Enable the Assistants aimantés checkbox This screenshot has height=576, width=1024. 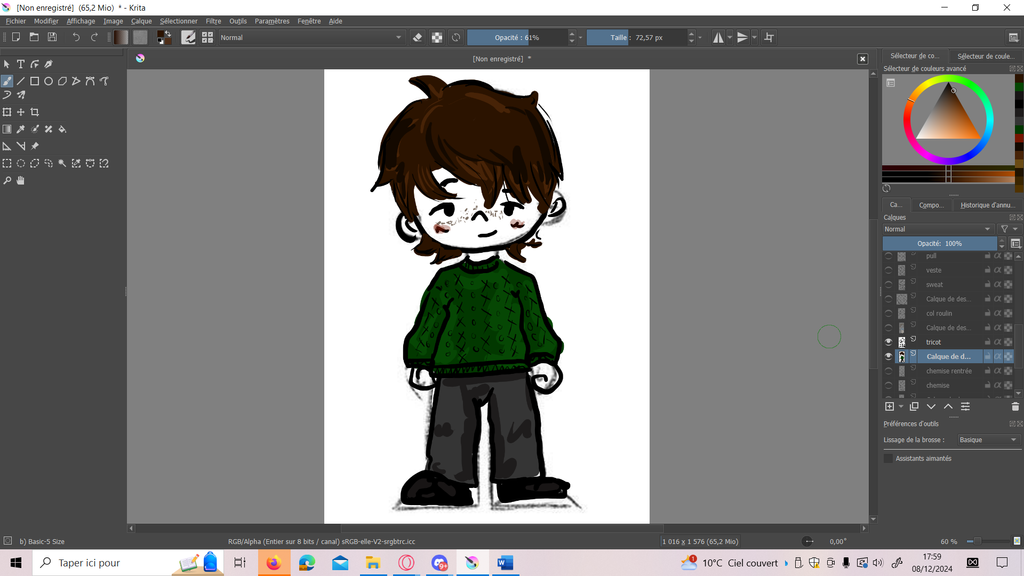(x=888, y=458)
